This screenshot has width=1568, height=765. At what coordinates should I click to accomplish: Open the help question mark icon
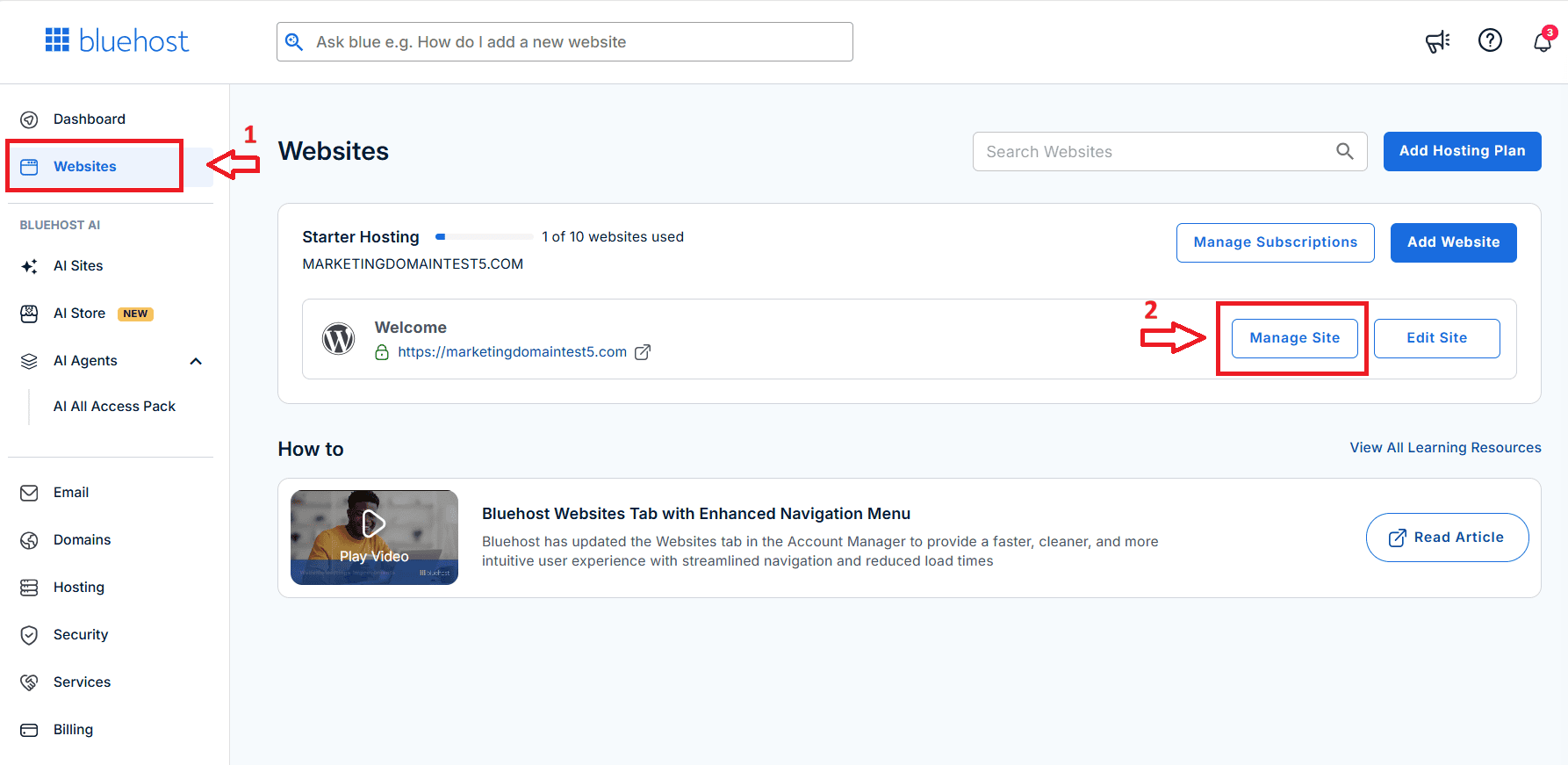[1490, 40]
